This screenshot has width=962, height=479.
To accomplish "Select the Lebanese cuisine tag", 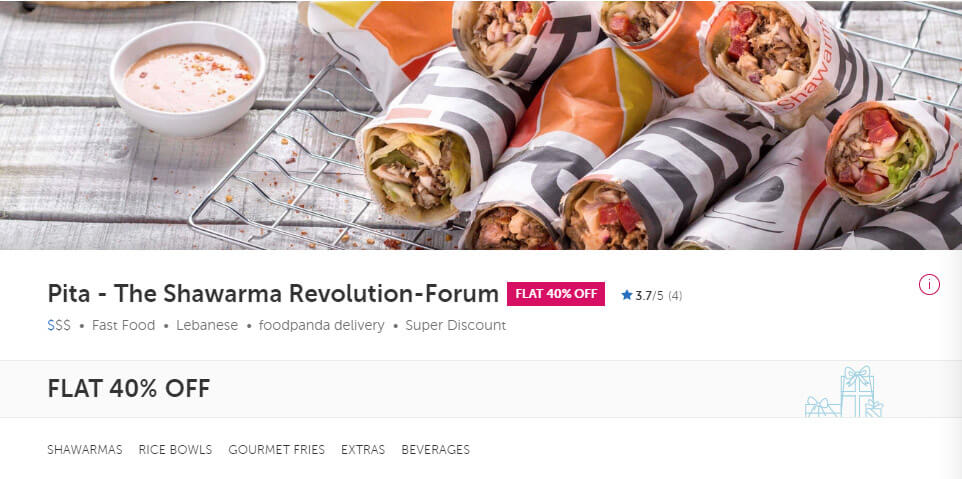I will tap(207, 326).
